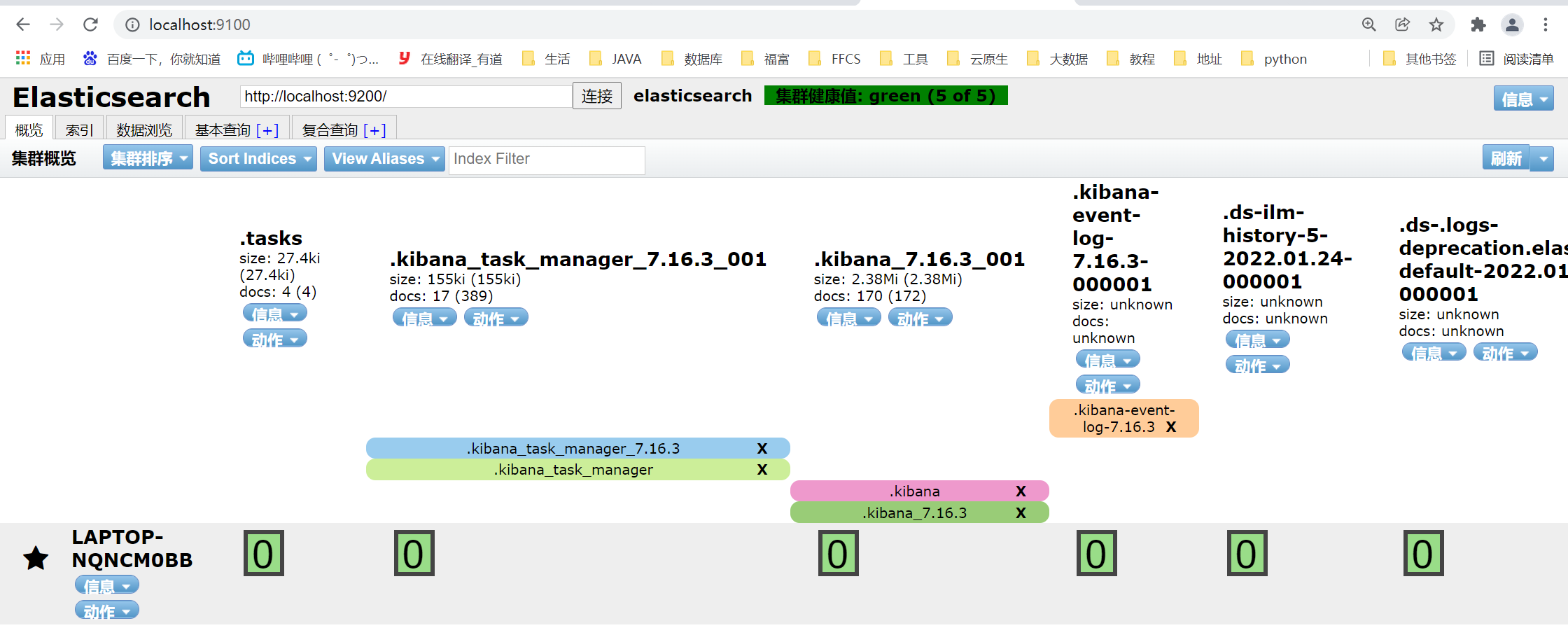Screen dimensions: 1568x628
Task: Remove the .kibana alias with X
Action: [1021, 491]
